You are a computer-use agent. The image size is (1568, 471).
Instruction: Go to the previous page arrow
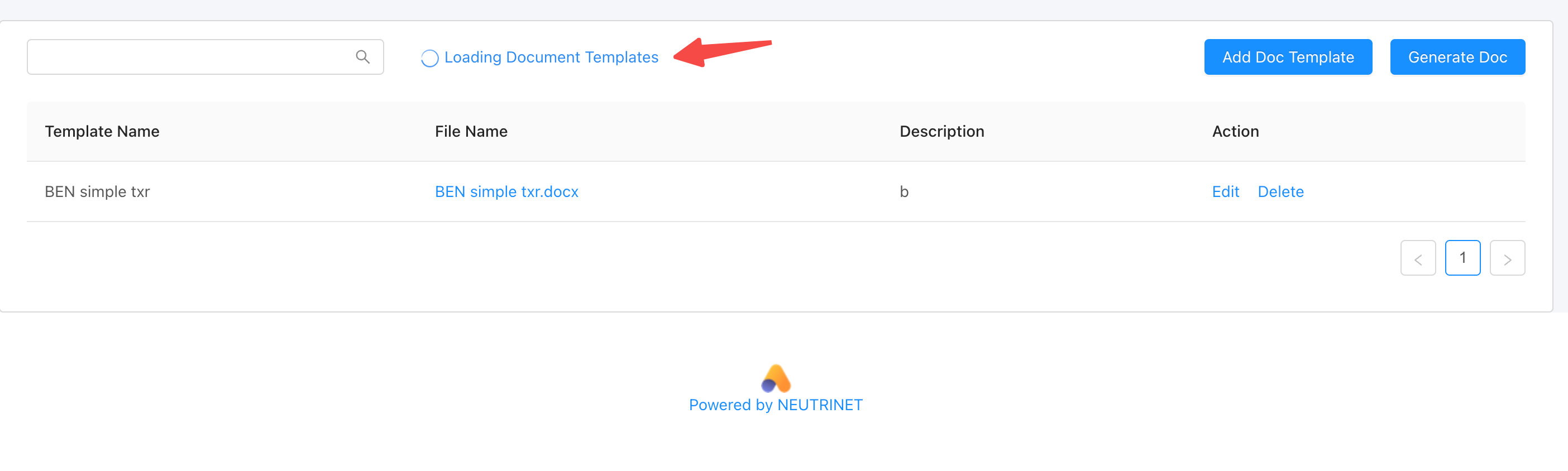(x=1418, y=258)
